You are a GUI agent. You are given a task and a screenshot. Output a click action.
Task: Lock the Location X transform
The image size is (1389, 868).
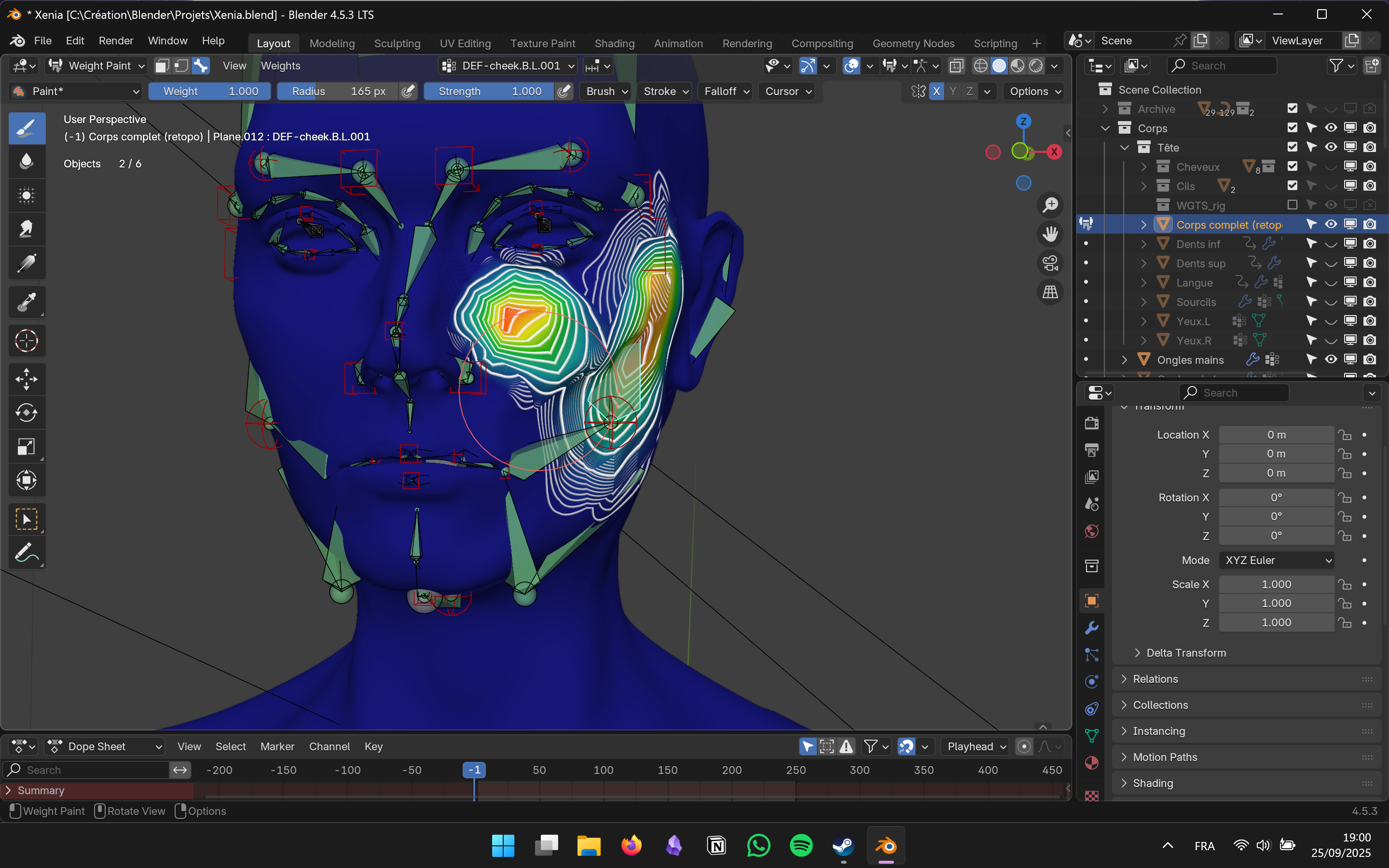[1345, 435]
